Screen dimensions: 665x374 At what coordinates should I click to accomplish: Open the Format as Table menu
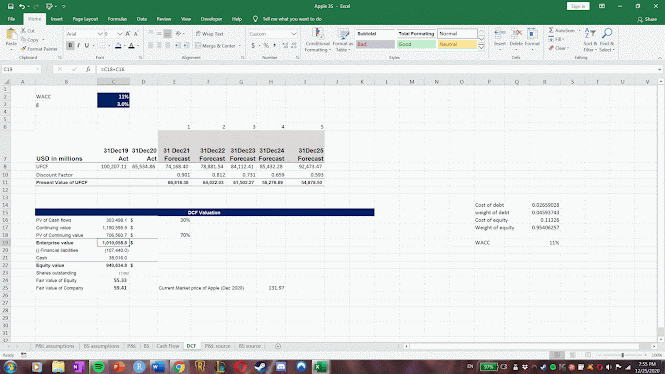pyautogui.click(x=342, y=40)
